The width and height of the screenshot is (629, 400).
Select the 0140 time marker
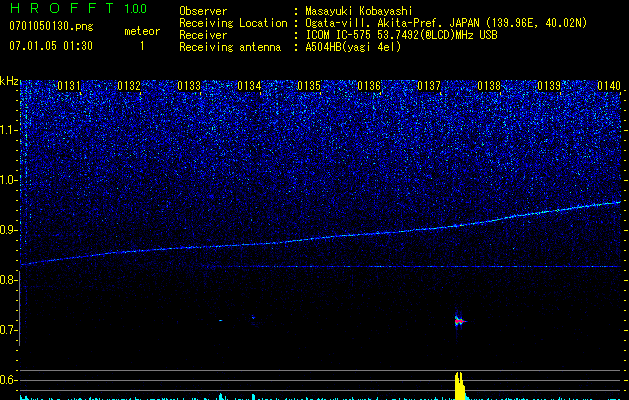tap(608, 86)
